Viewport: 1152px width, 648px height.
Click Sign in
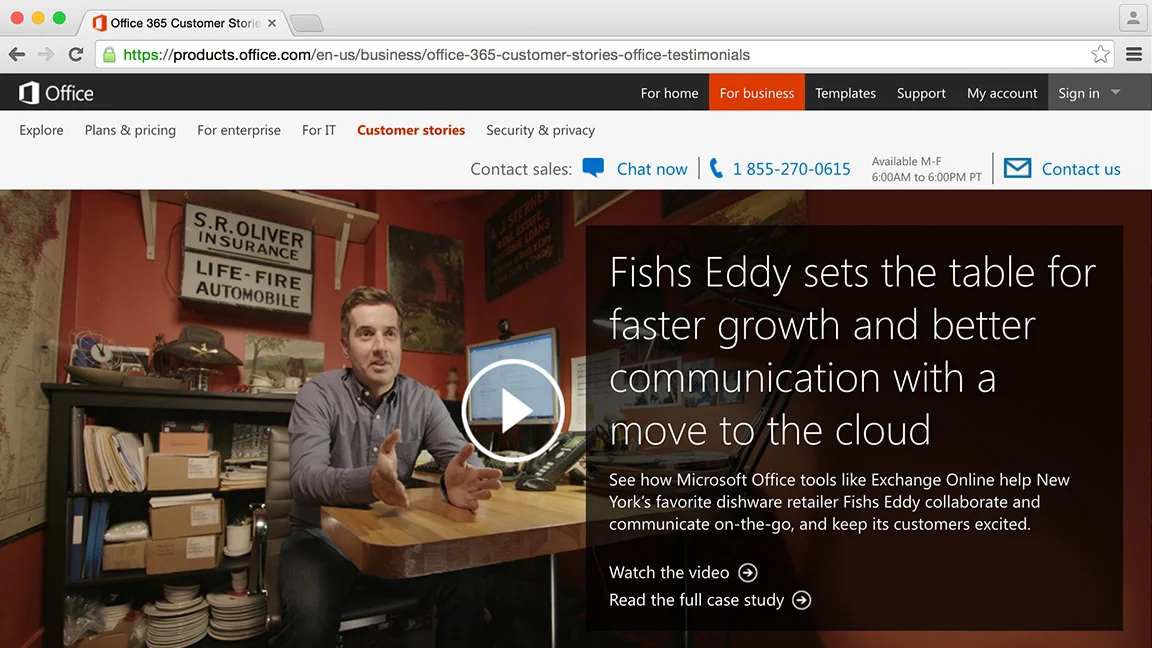[x=1079, y=93]
